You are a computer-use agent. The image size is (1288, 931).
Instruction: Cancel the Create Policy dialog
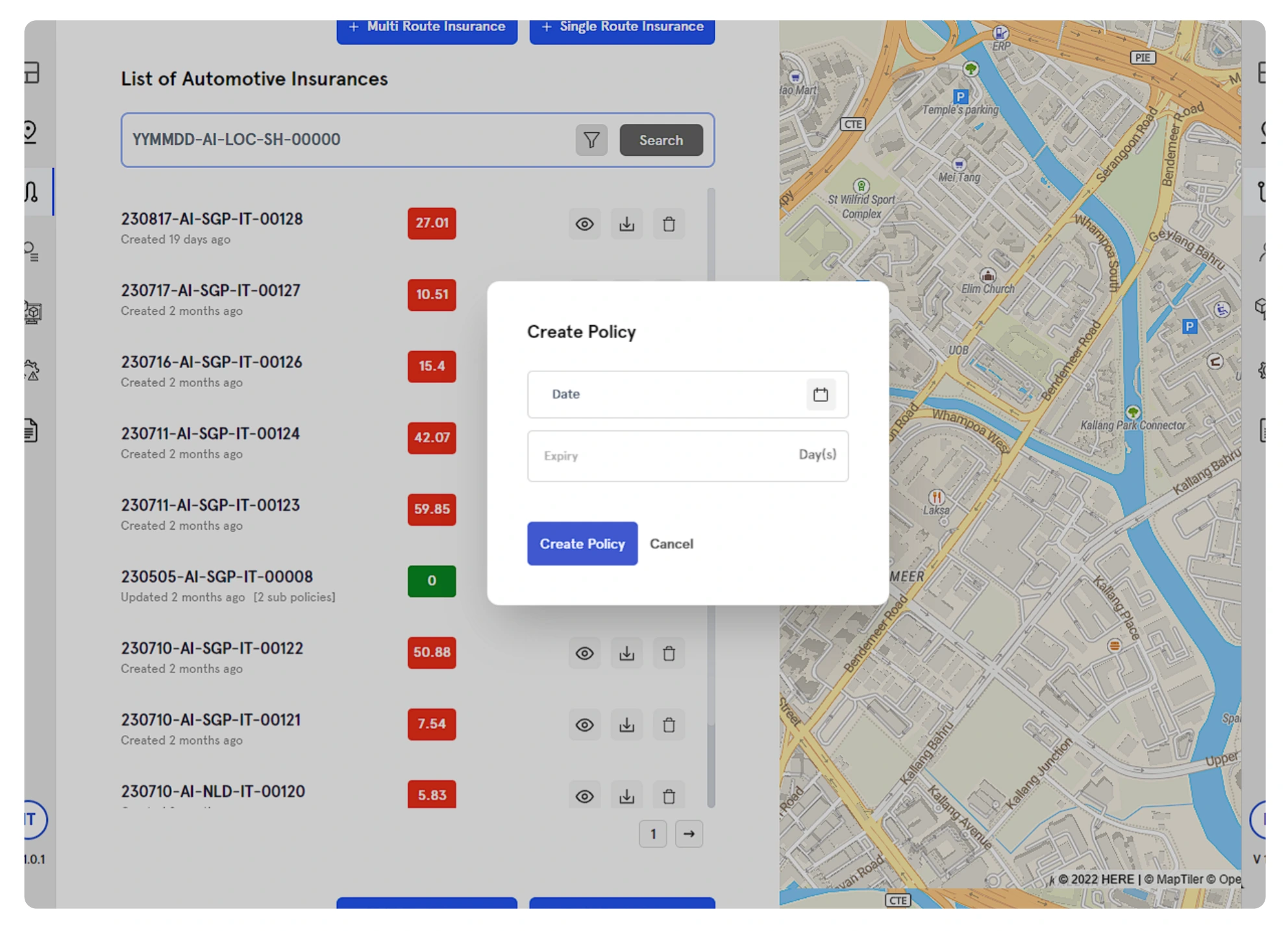pyautogui.click(x=671, y=543)
